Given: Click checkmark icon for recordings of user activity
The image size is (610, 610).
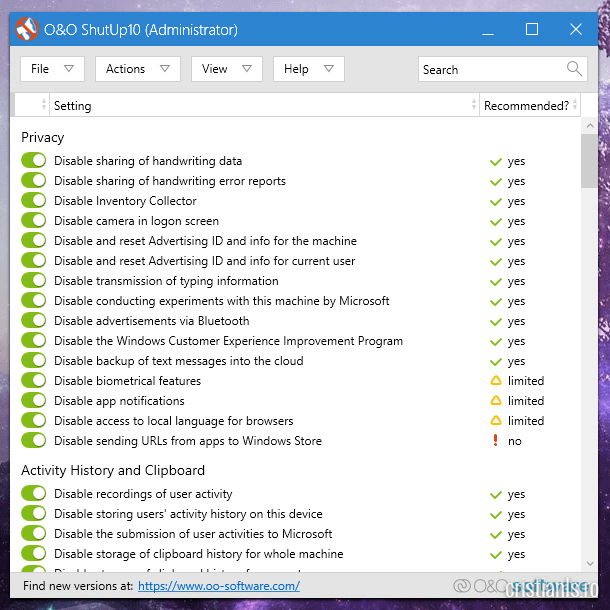Looking at the screenshot, I should pyautogui.click(x=496, y=494).
